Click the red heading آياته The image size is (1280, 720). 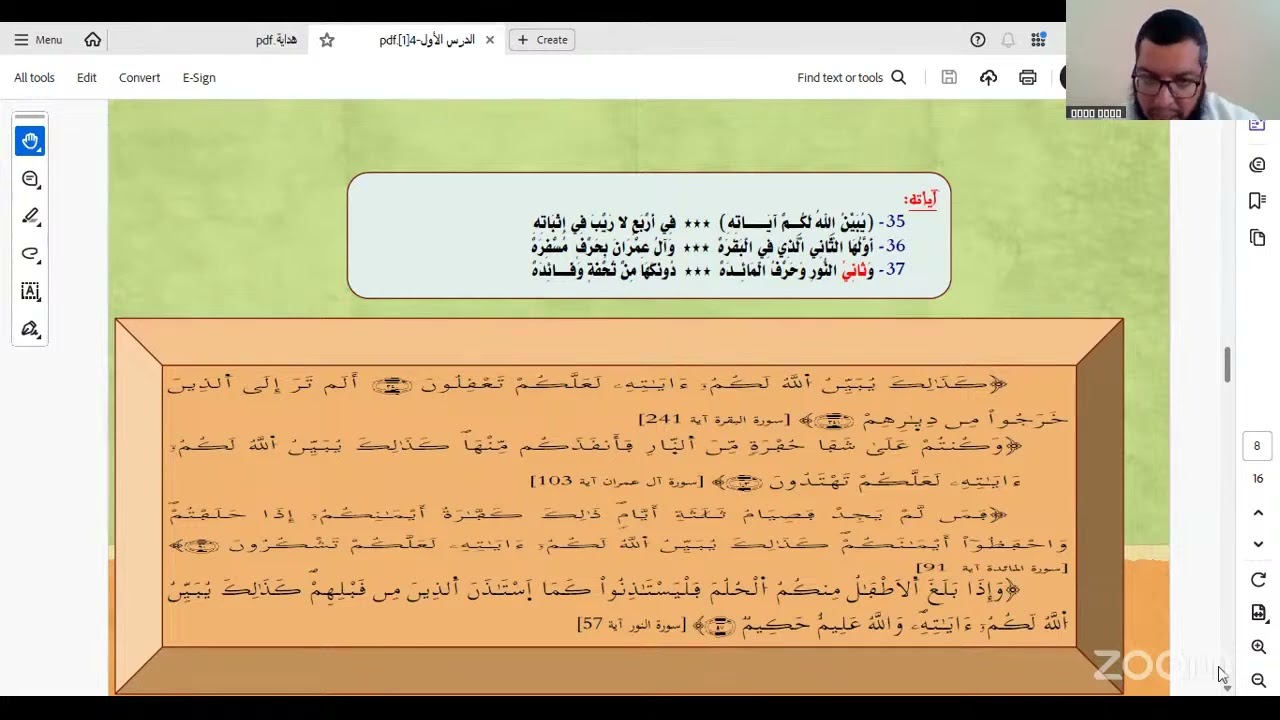(920, 199)
